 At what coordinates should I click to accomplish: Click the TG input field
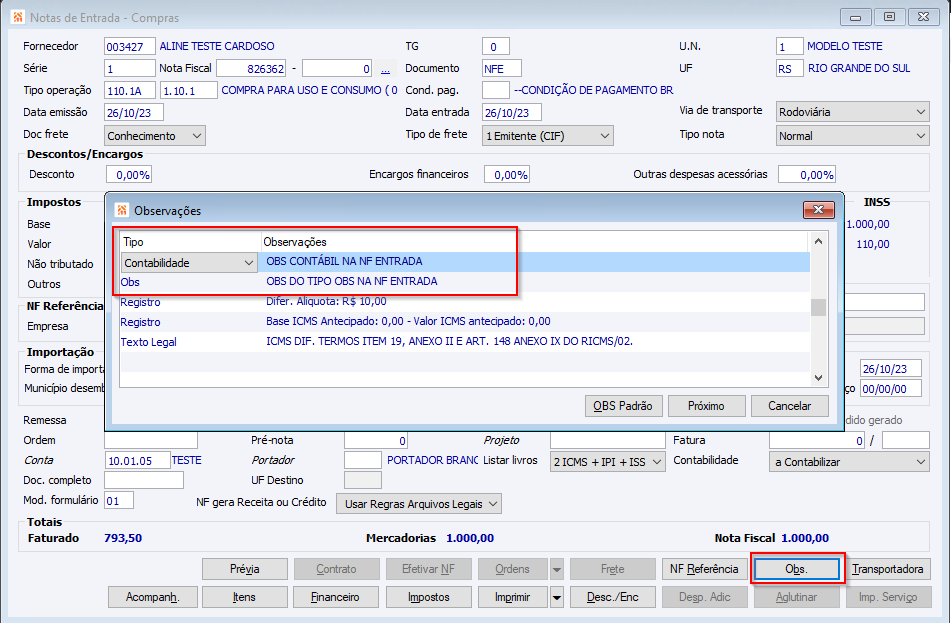point(496,47)
